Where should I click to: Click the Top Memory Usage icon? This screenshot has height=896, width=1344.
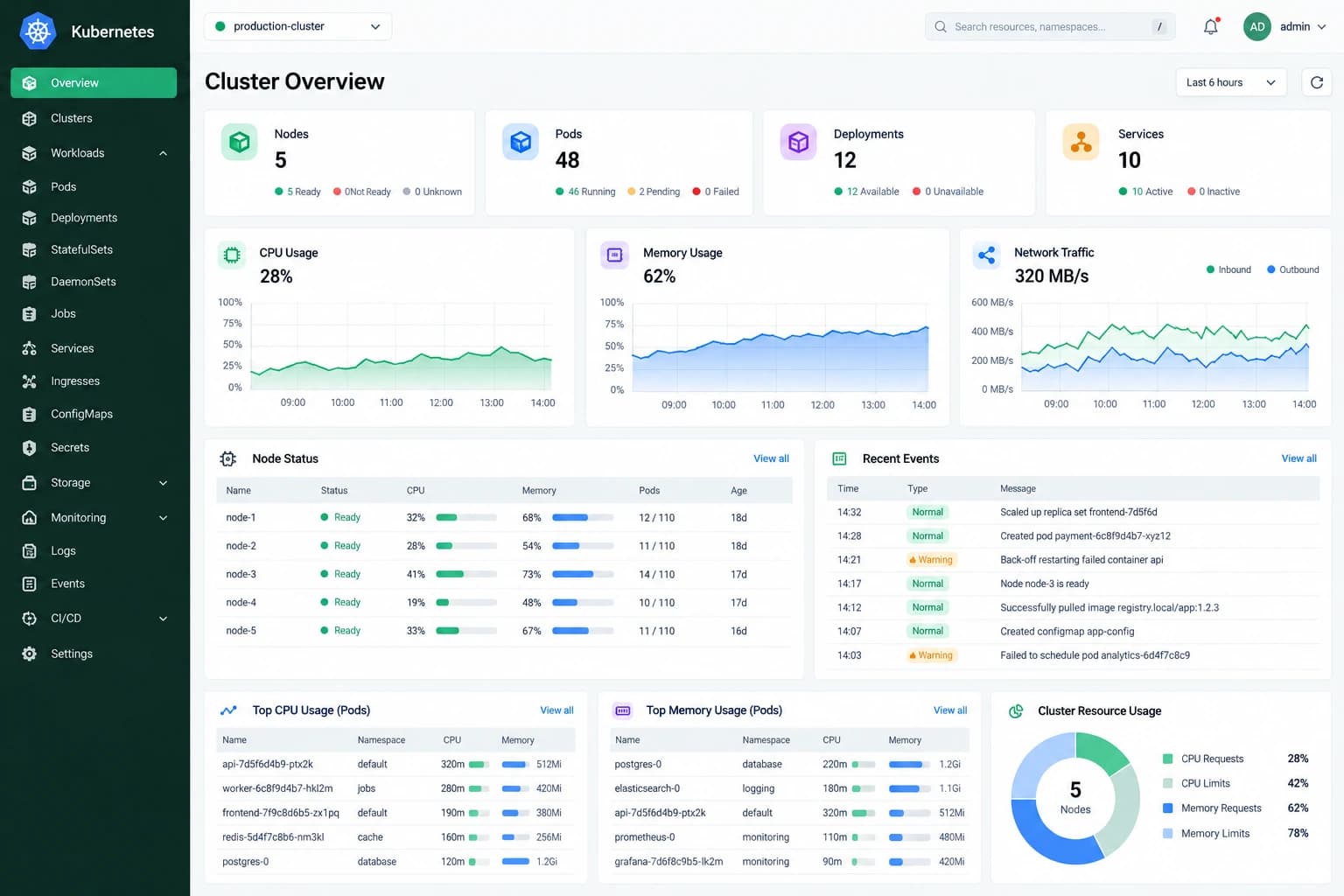[623, 710]
